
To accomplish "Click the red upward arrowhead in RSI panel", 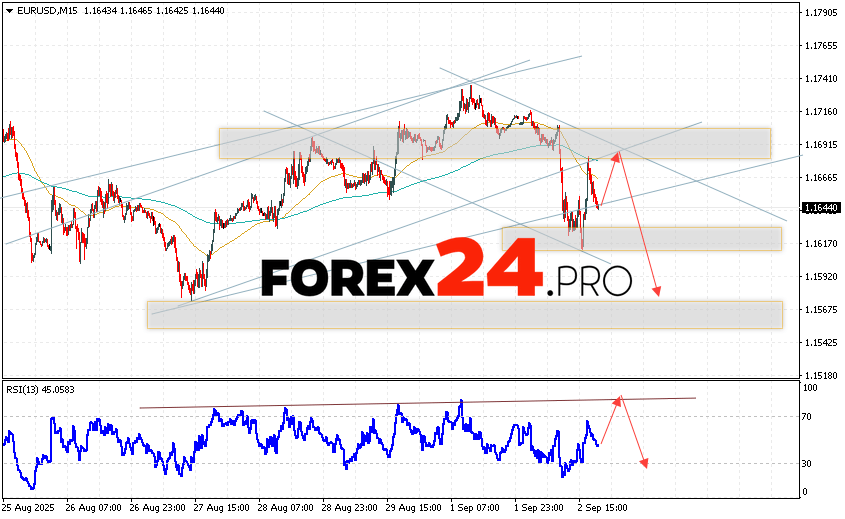I will (x=619, y=400).
